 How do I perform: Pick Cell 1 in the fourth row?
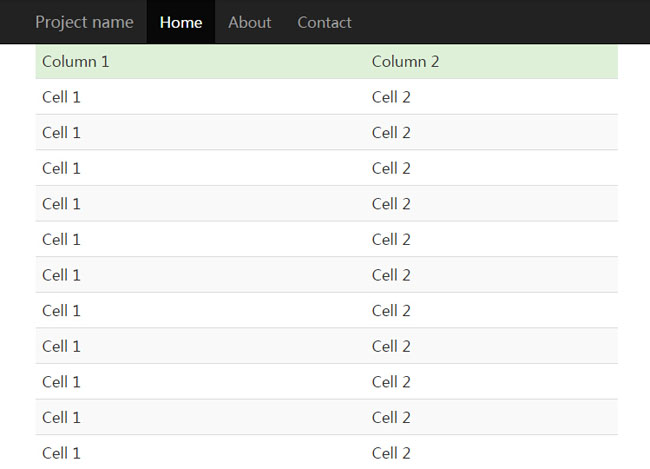click(62, 204)
